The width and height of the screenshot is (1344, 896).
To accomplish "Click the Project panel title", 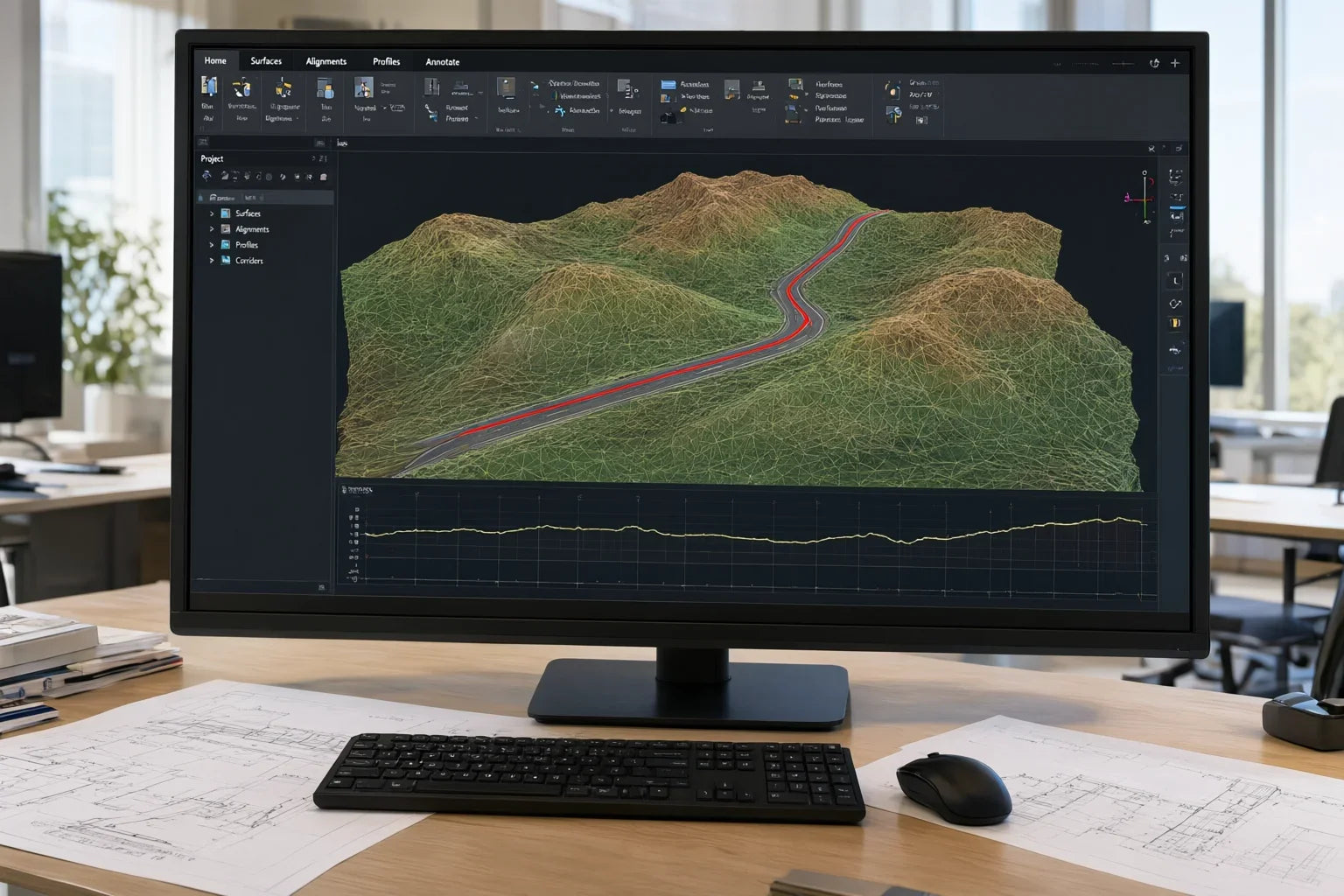I will (212, 158).
